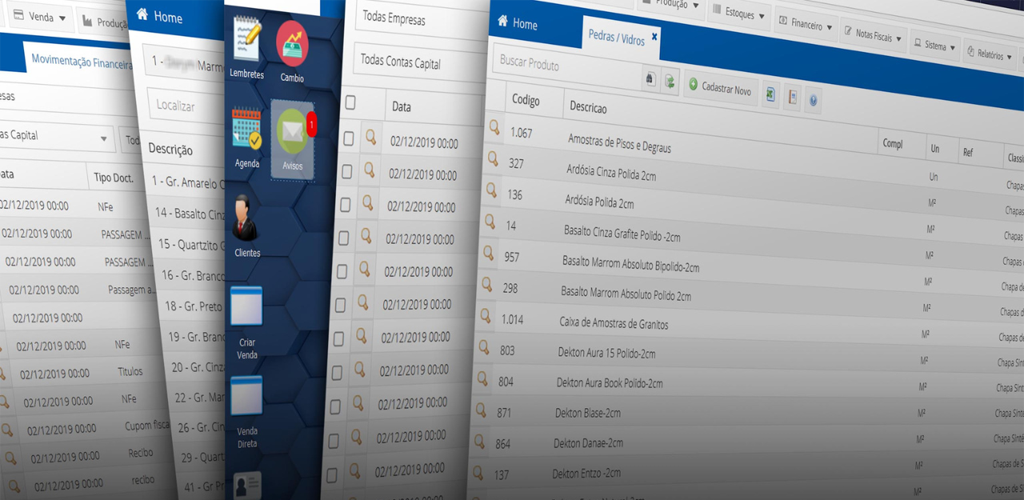This screenshot has height=500, width=1024.
Task: Sort by the Descricao column header
Action: coord(588,106)
